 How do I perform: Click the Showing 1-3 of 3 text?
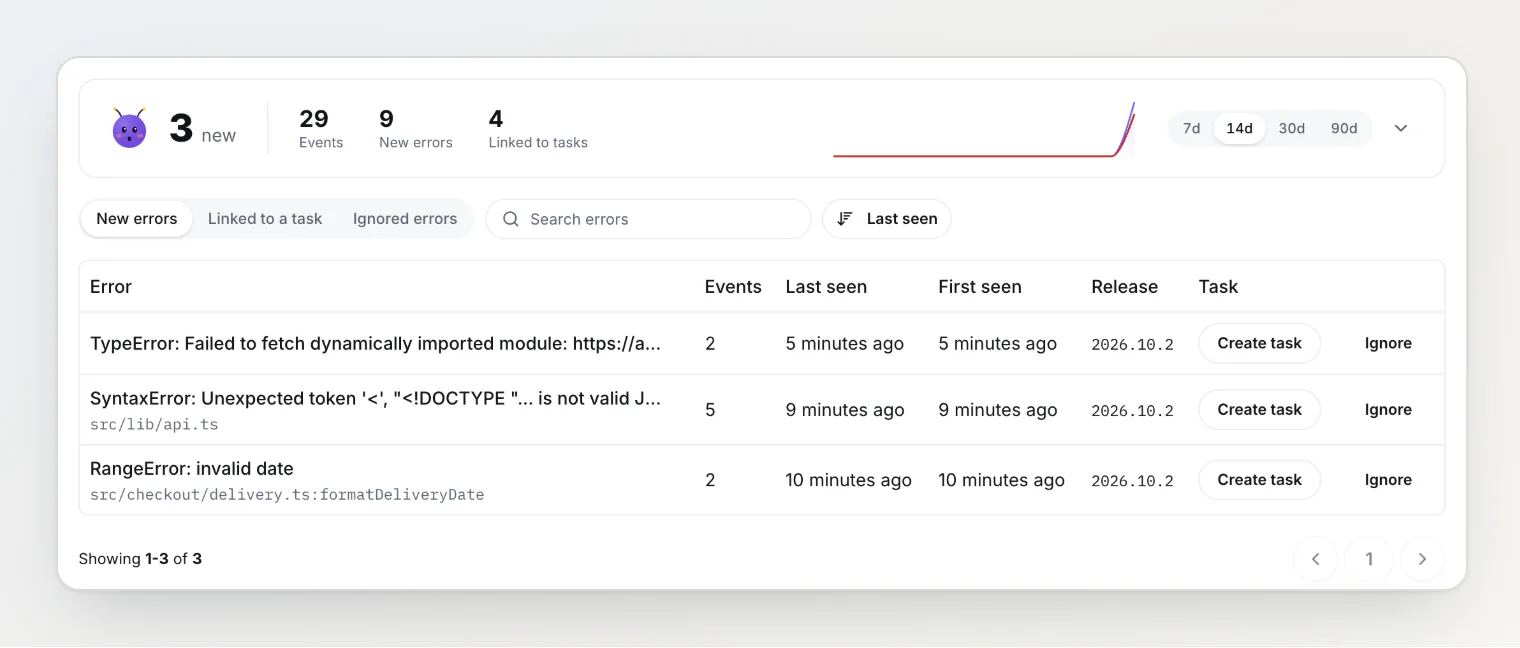140,559
